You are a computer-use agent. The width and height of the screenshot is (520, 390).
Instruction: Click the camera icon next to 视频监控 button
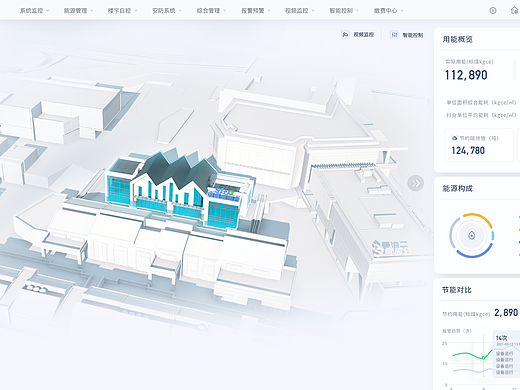pyautogui.click(x=345, y=34)
